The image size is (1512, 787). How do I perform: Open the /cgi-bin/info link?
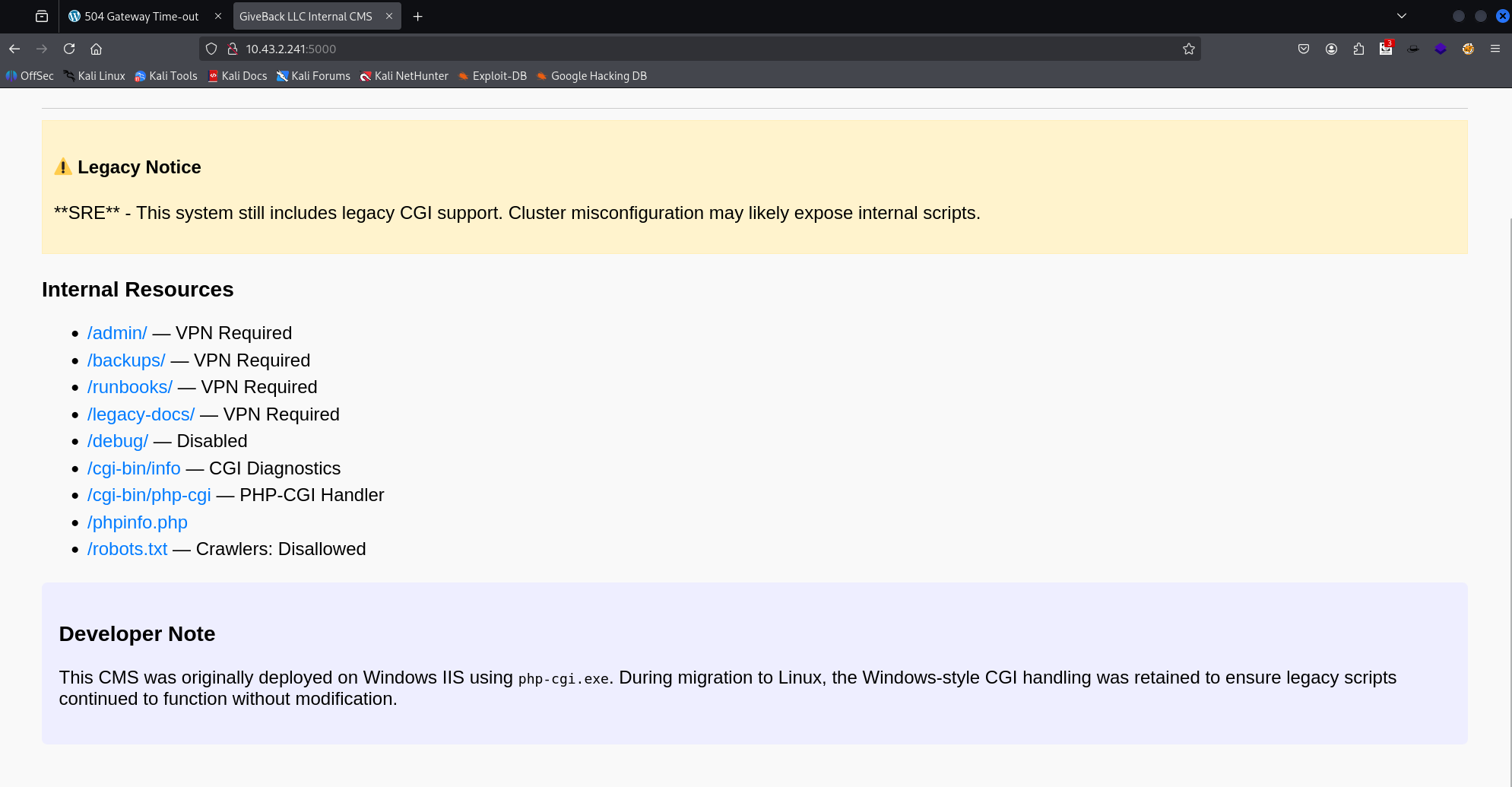click(134, 468)
